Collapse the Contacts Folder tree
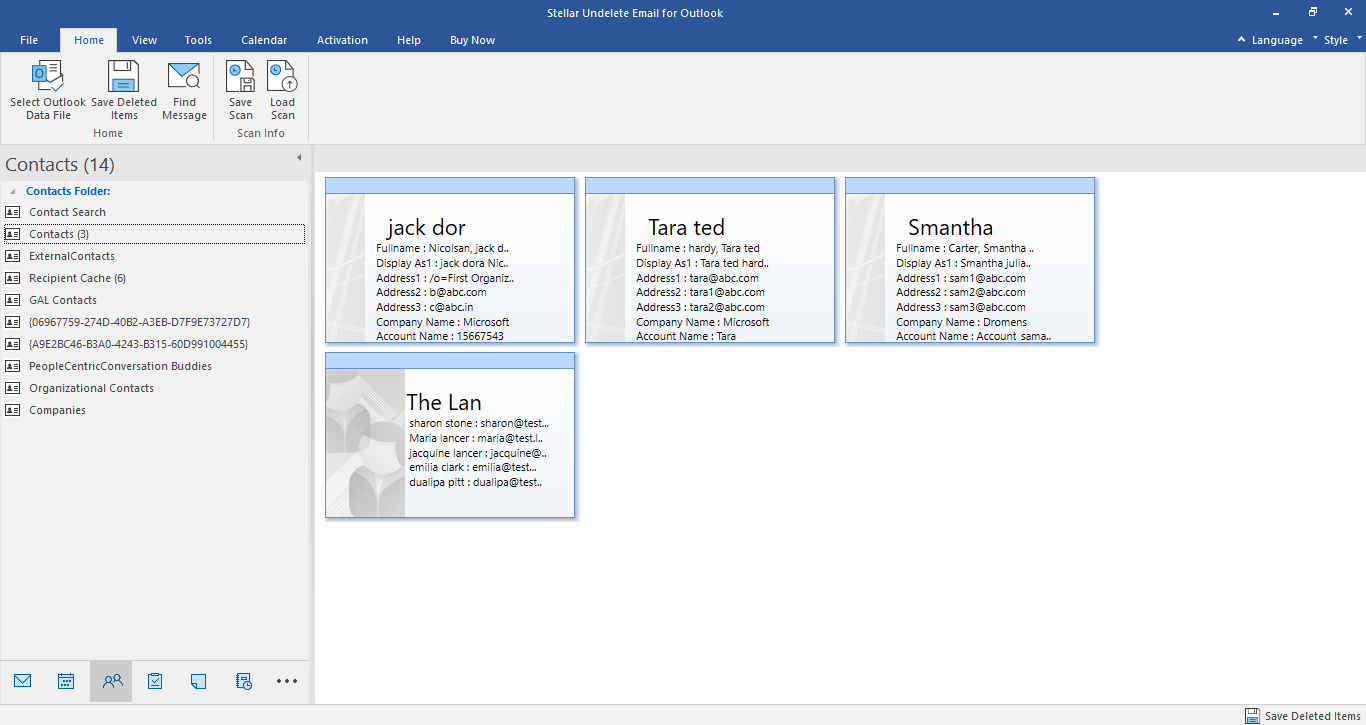Screen dimensions: 1366x725 [12, 191]
